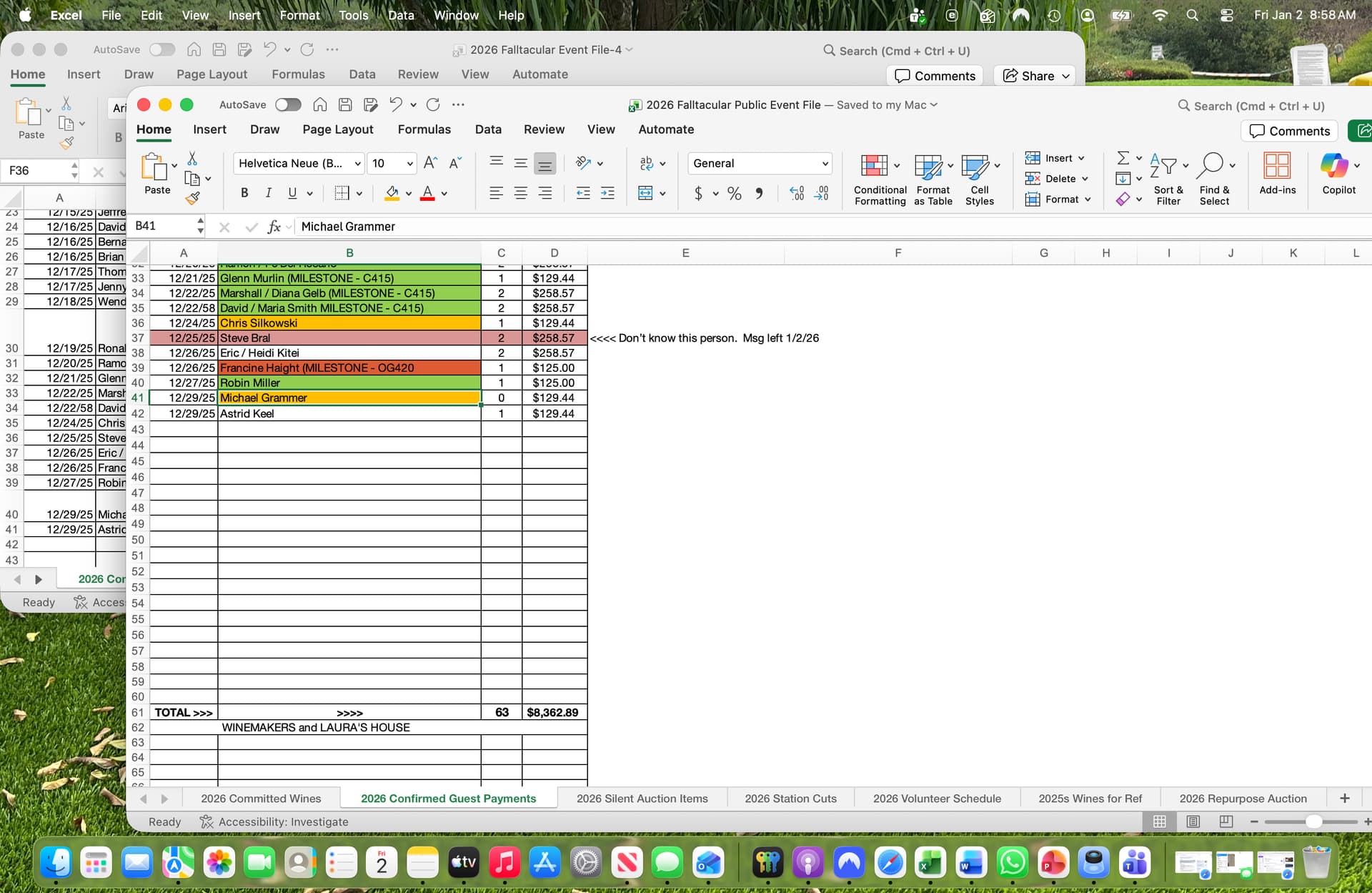Expand the General number format dropdown
The width and height of the screenshot is (1372, 893).
point(825,163)
